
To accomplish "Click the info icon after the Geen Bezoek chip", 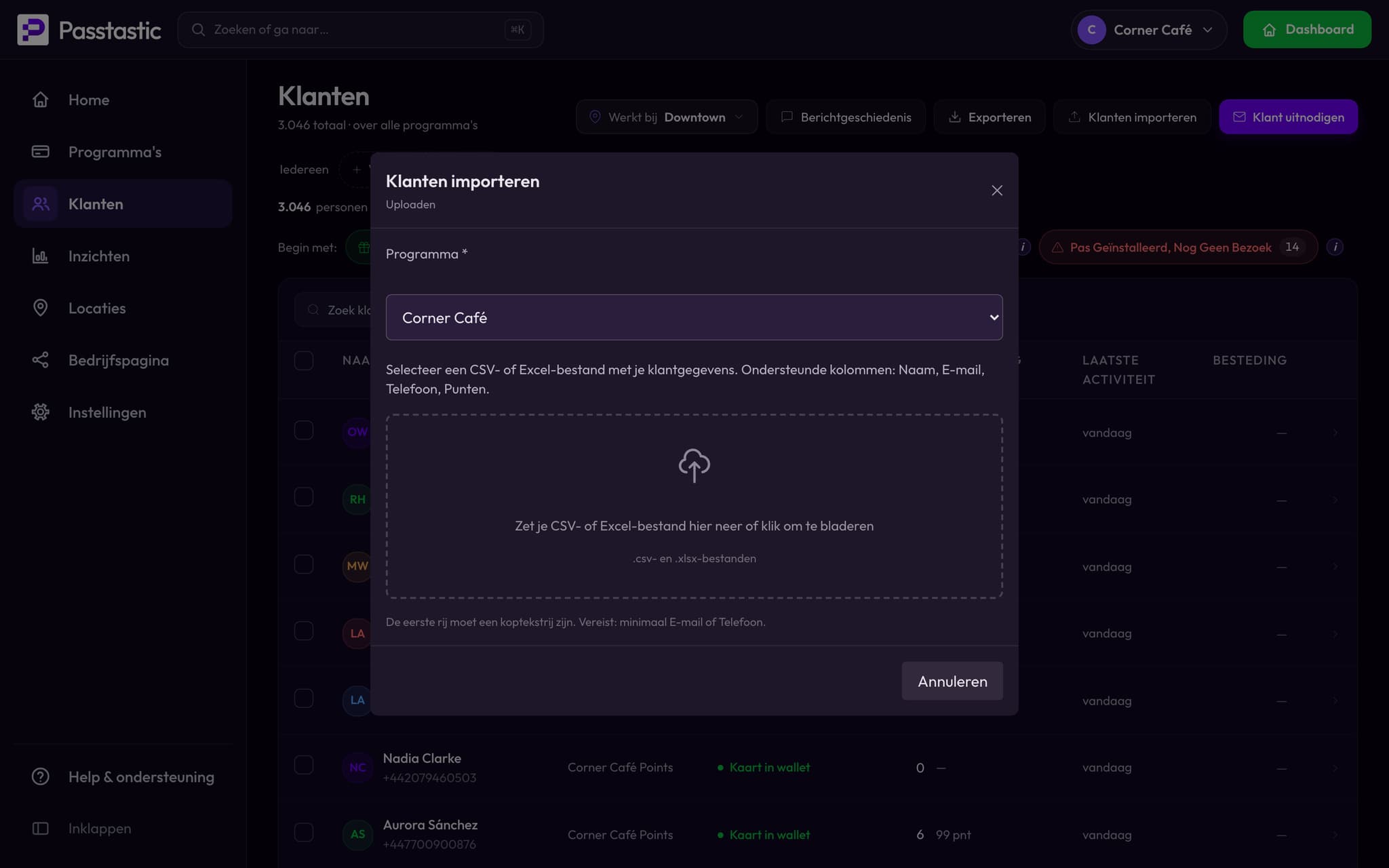I will pyautogui.click(x=1335, y=247).
